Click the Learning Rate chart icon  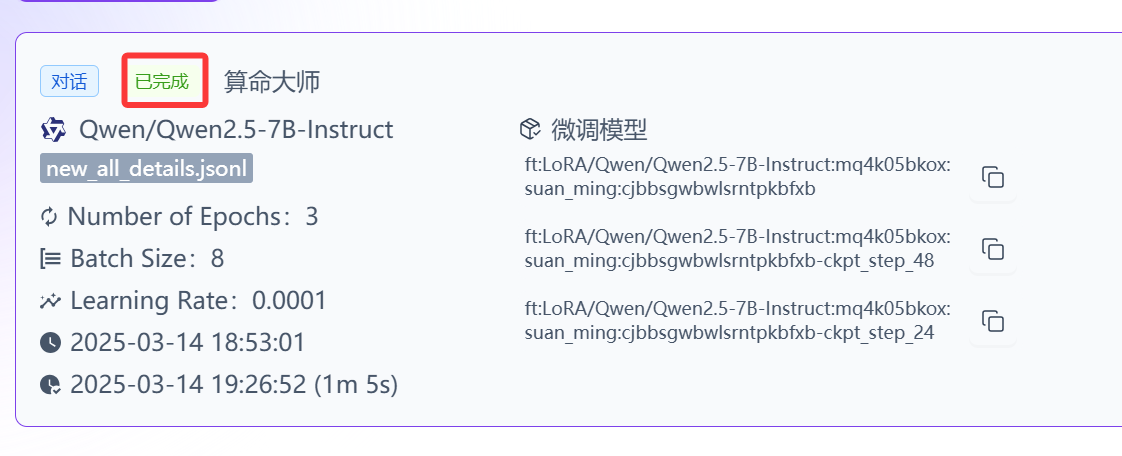click(50, 301)
